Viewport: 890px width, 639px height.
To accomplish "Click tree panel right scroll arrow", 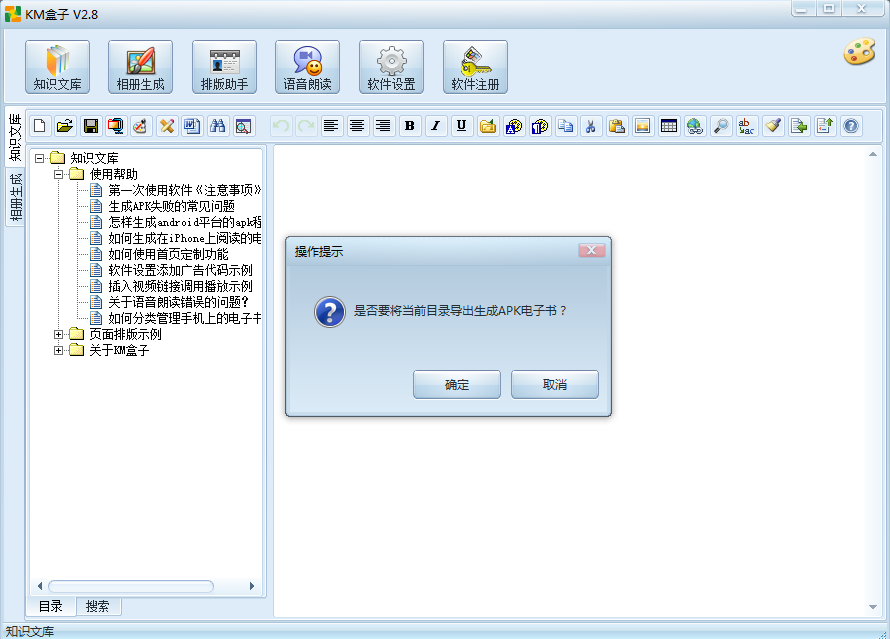I will [x=252, y=586].
